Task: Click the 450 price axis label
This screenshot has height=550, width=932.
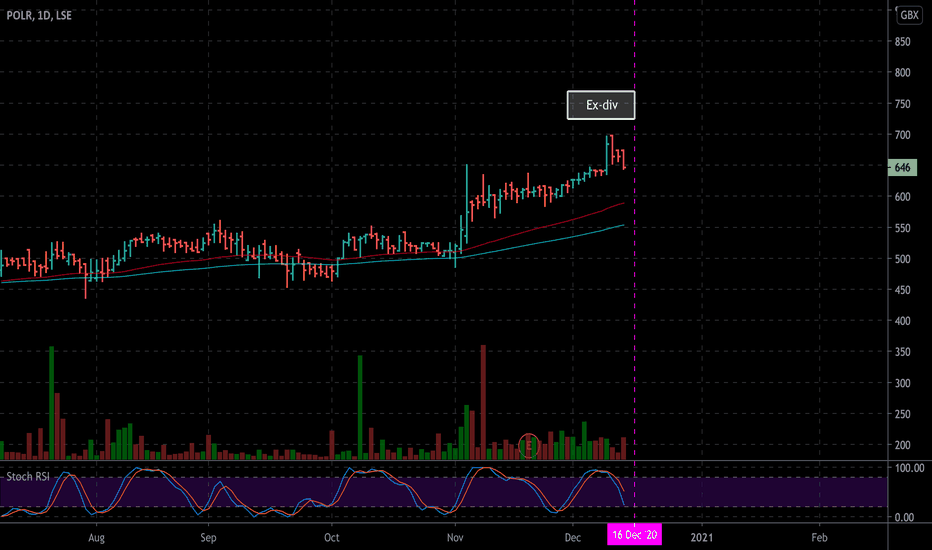Action: 902,290
